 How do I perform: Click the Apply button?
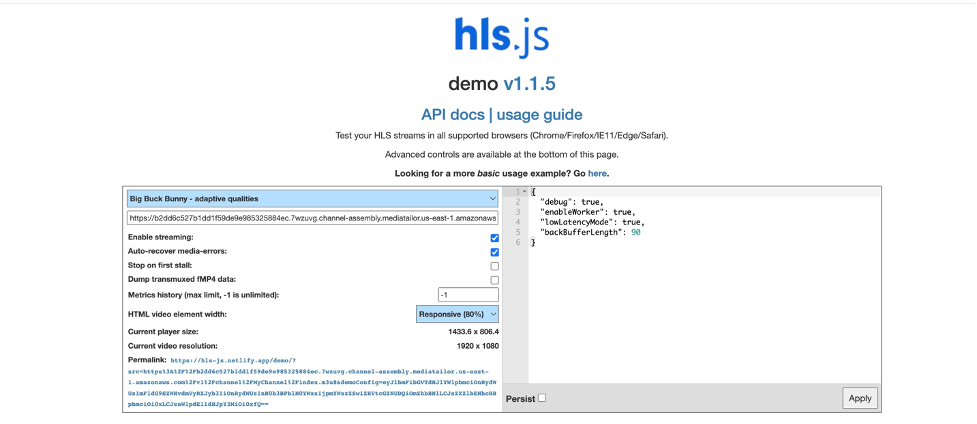[x=860, y=398]
